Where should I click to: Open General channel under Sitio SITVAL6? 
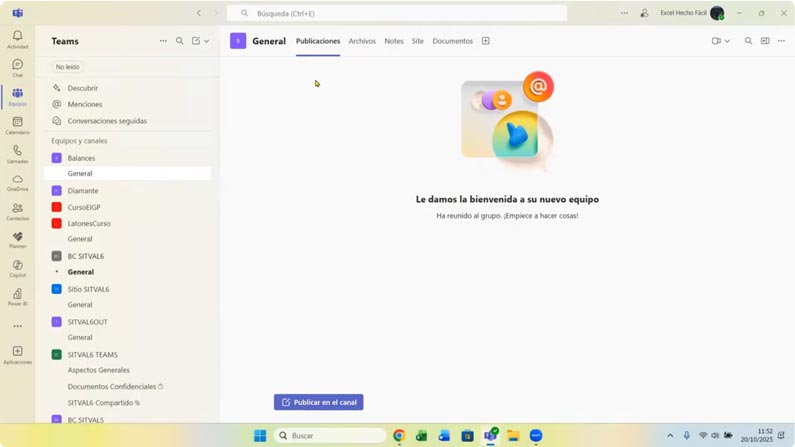point(80,305)
